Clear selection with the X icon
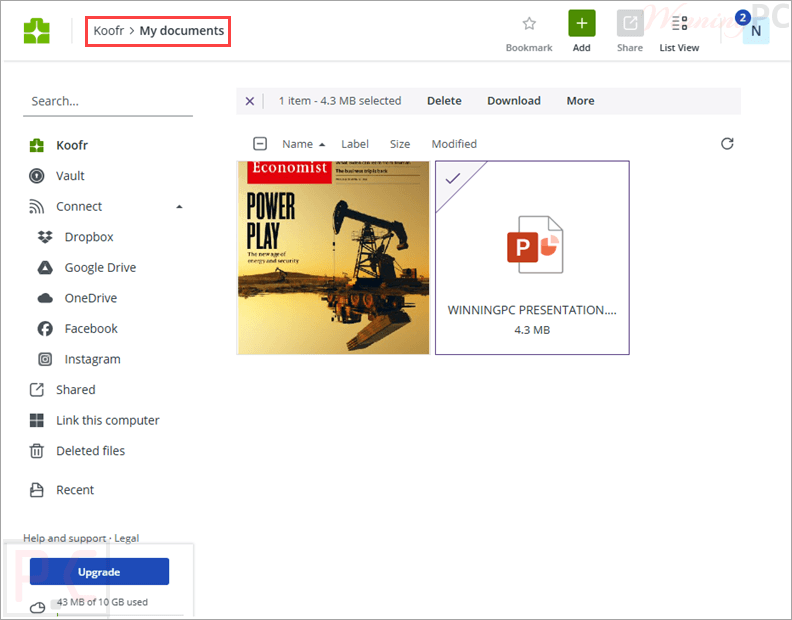Image resolution: width=792 pixels, height=620 pixels. (x=250, y=101)
